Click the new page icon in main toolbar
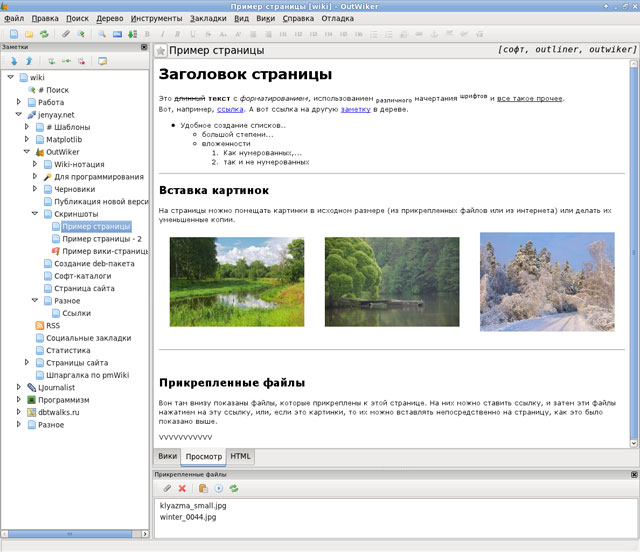640x552 pixels. pos(13,33)
